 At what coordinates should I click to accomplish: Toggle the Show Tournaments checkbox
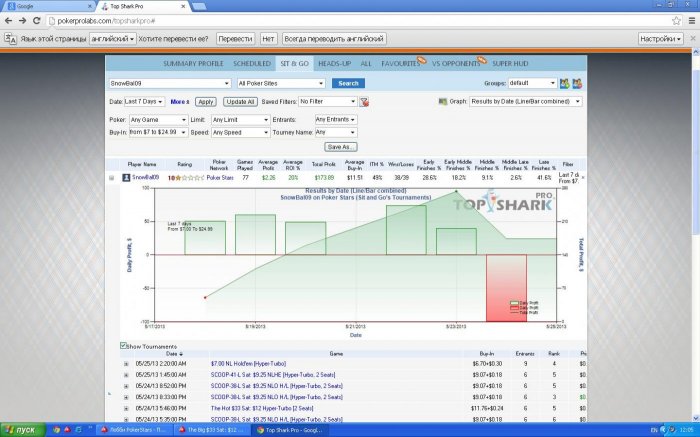pyautogui.click(x=123, y=346)
